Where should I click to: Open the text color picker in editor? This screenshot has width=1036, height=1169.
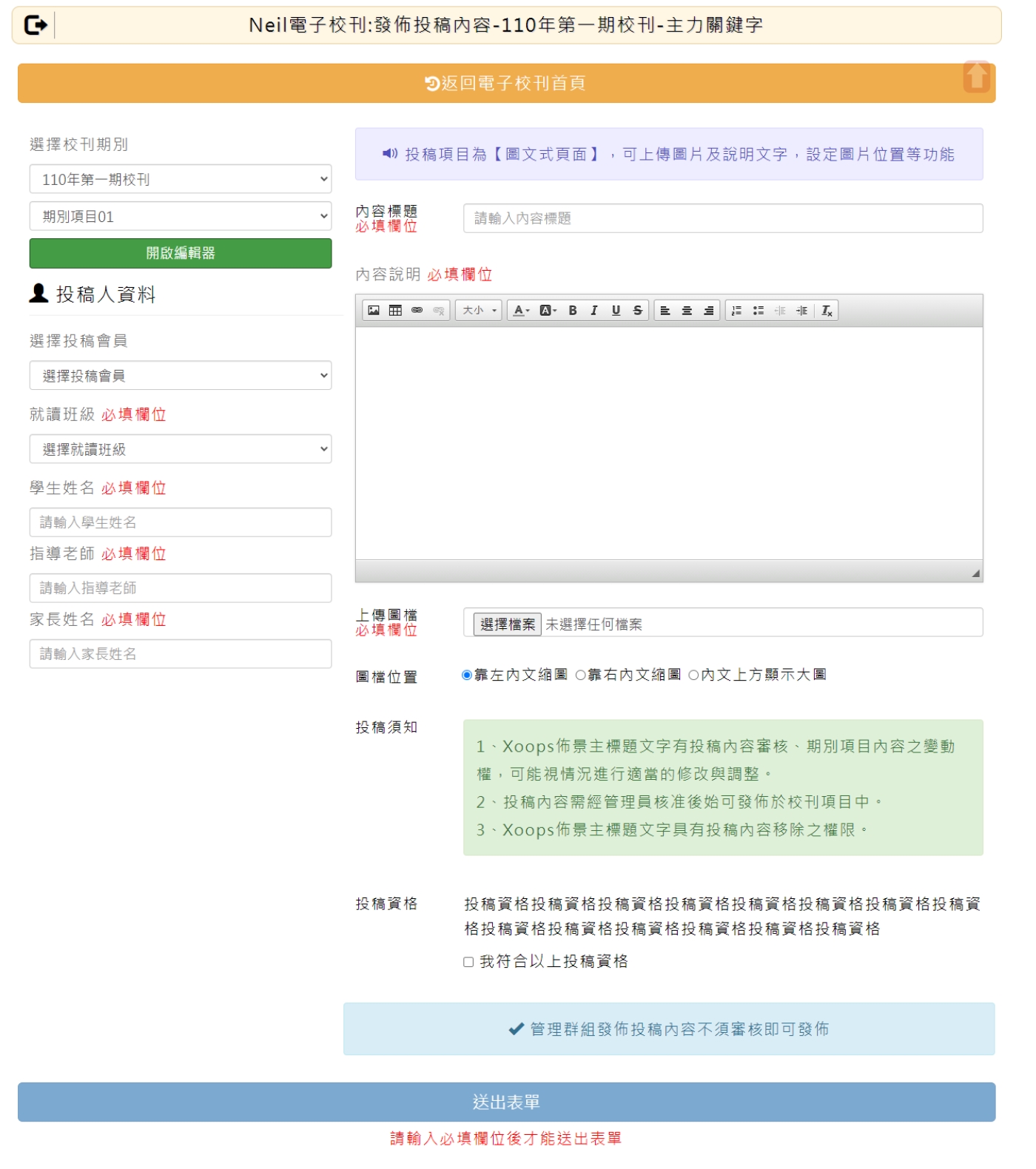coord(521,311)
